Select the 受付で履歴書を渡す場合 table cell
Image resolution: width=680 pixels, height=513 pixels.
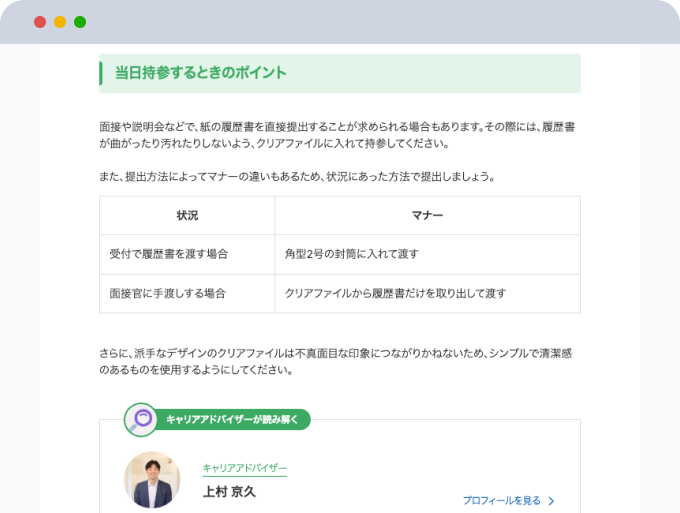click(169, 254)
